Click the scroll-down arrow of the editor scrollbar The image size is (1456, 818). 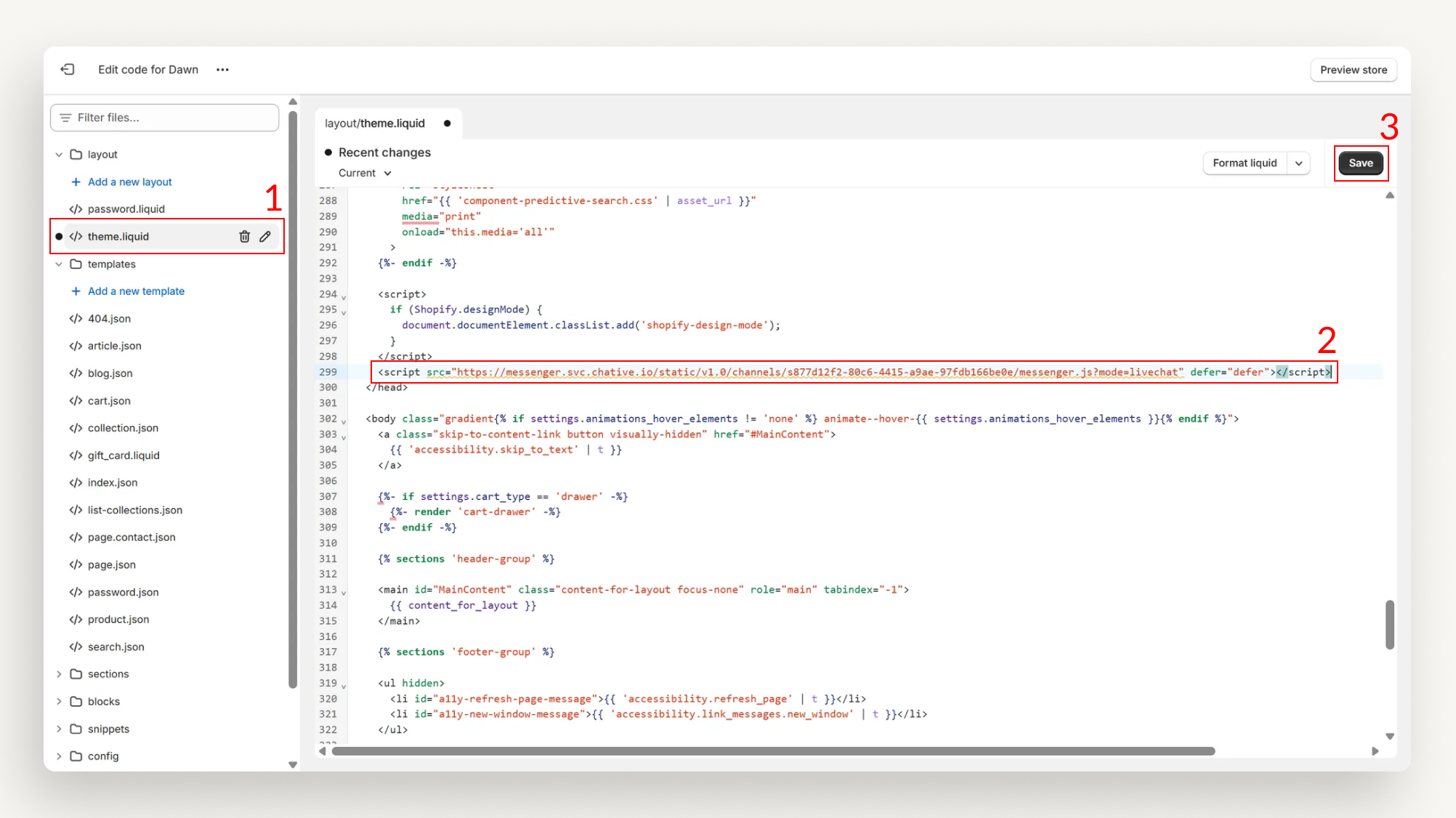tap(1390, 736)
